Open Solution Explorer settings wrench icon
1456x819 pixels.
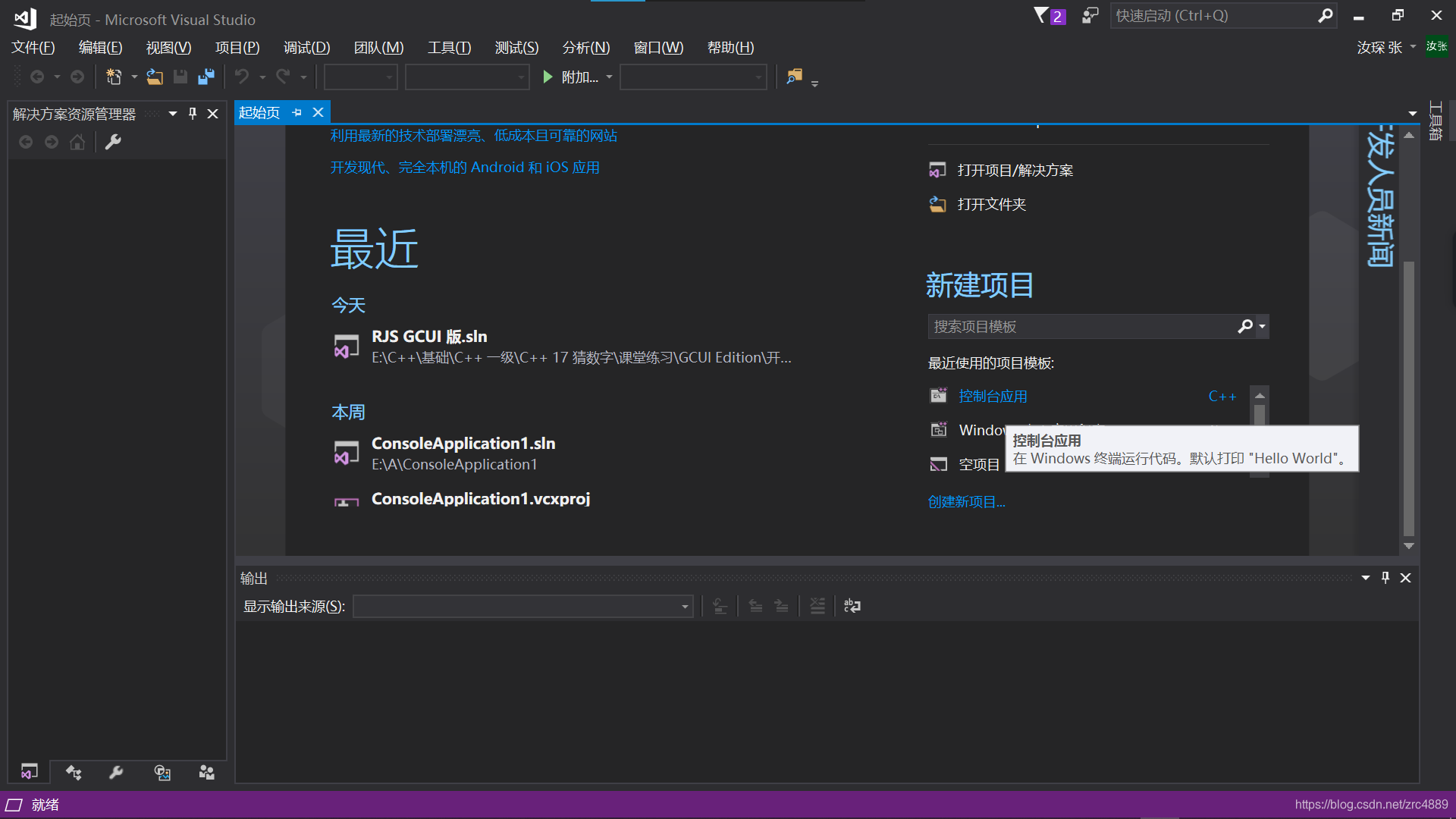coord(113,142)
